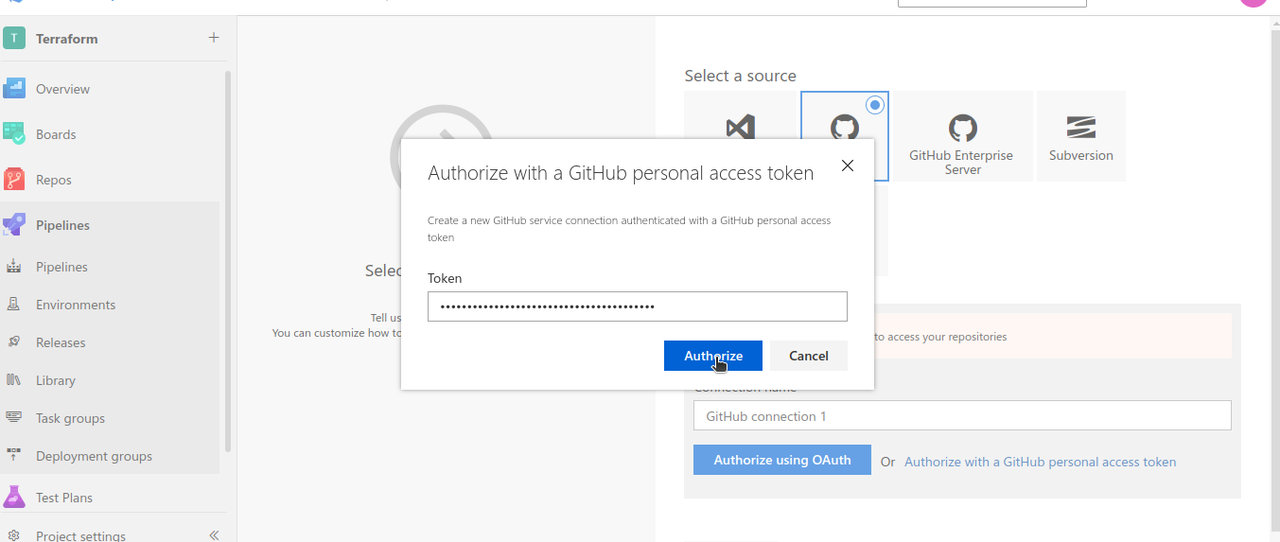Open Library page label
Image resolution: width=1280 pixels, height=542 pixels.
coord(56,380)
